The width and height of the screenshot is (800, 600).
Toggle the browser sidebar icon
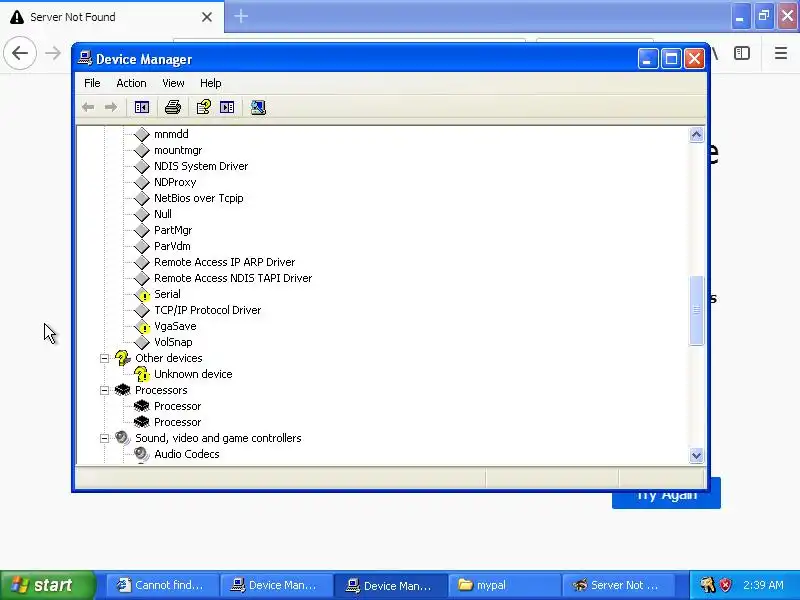(x=742, y=53)
